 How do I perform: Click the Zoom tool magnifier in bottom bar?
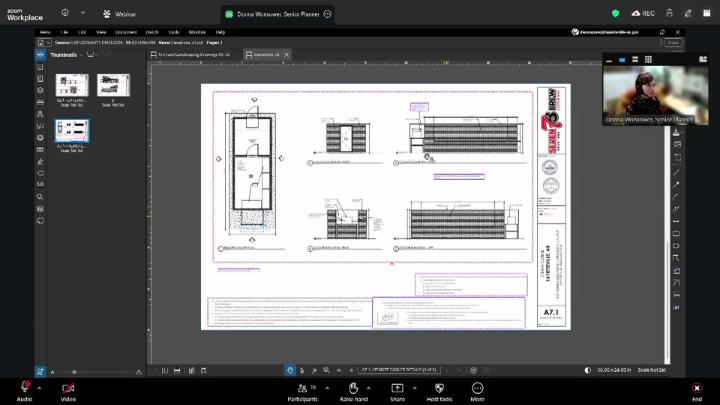(x=326, y=370)
